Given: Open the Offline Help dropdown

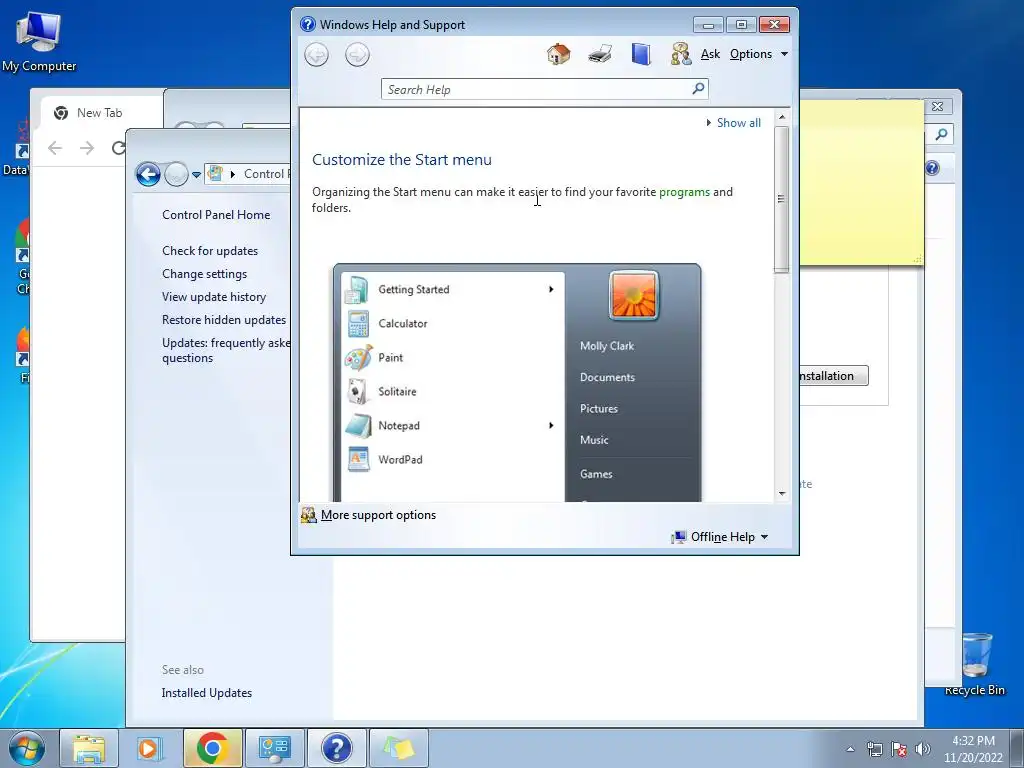Looking at the screenshot, I should [720, 537].
